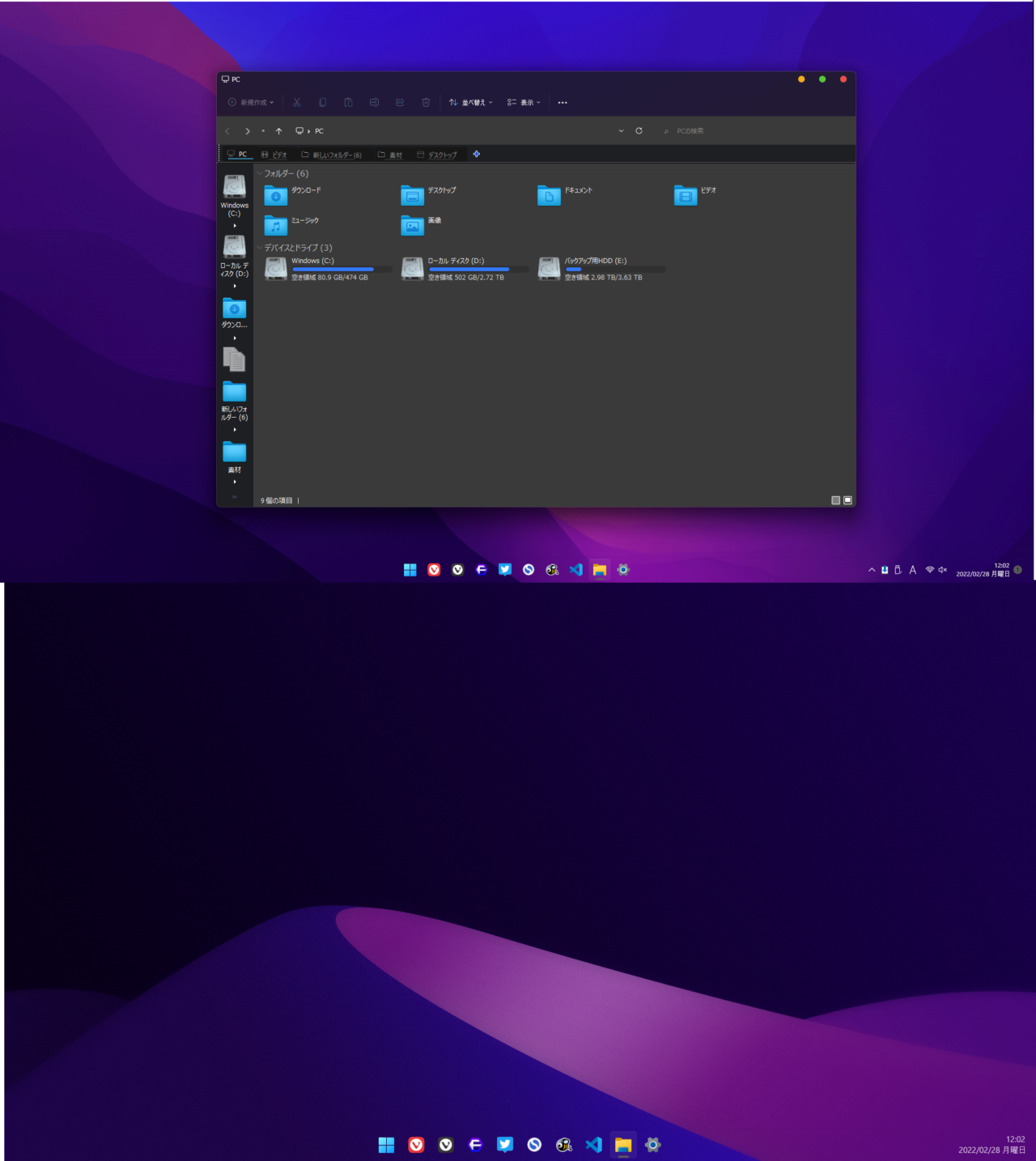This screenshot has height=1161, width=1036.
Task: Click the Paste clipboard icon in Explorer toolbar
Action: tap(348, 102)
